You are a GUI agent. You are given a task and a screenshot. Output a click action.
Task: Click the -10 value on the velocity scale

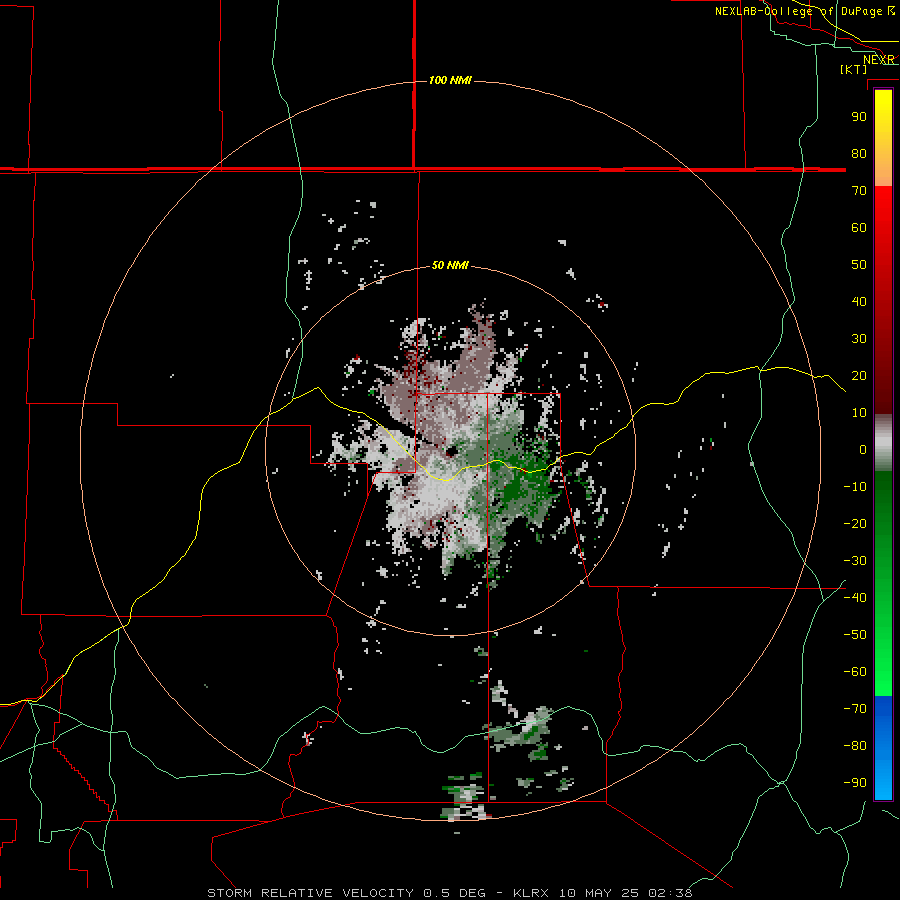tap(855, 487)
